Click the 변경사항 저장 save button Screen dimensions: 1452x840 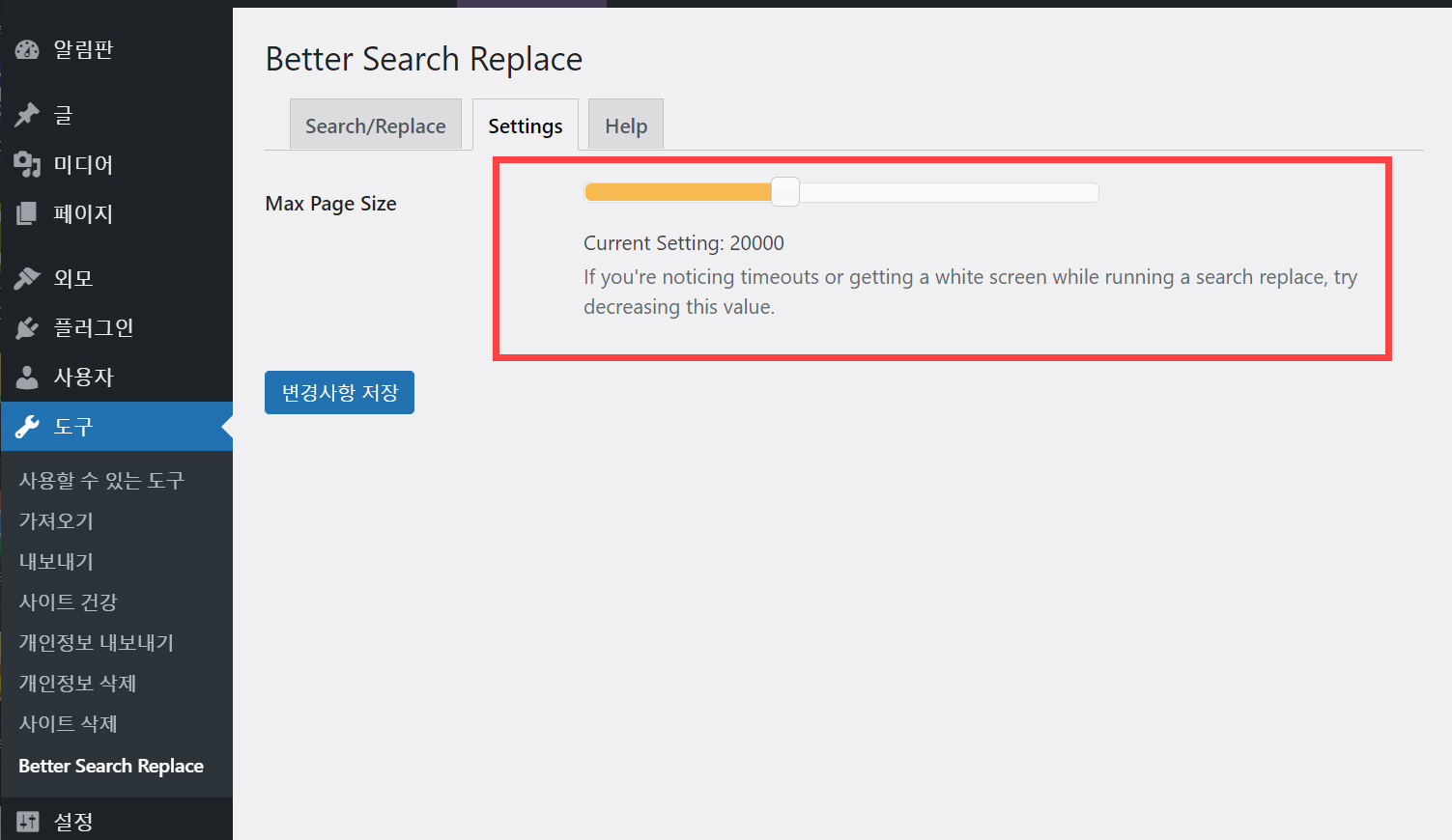click(339, 392)
